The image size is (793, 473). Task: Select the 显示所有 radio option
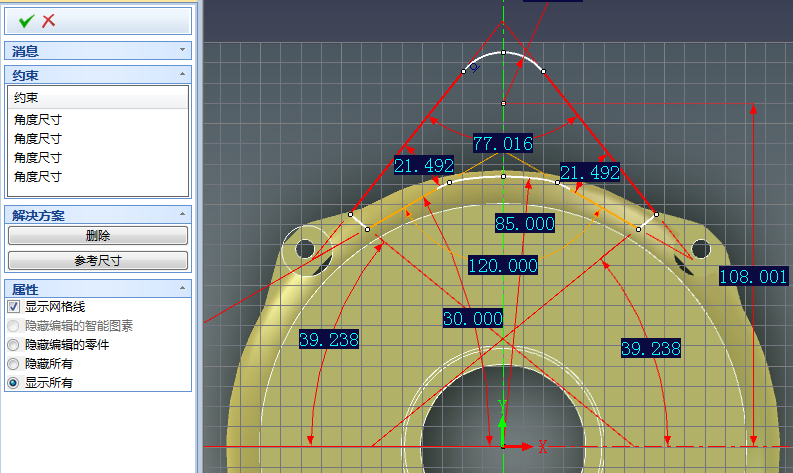(14, 383)
